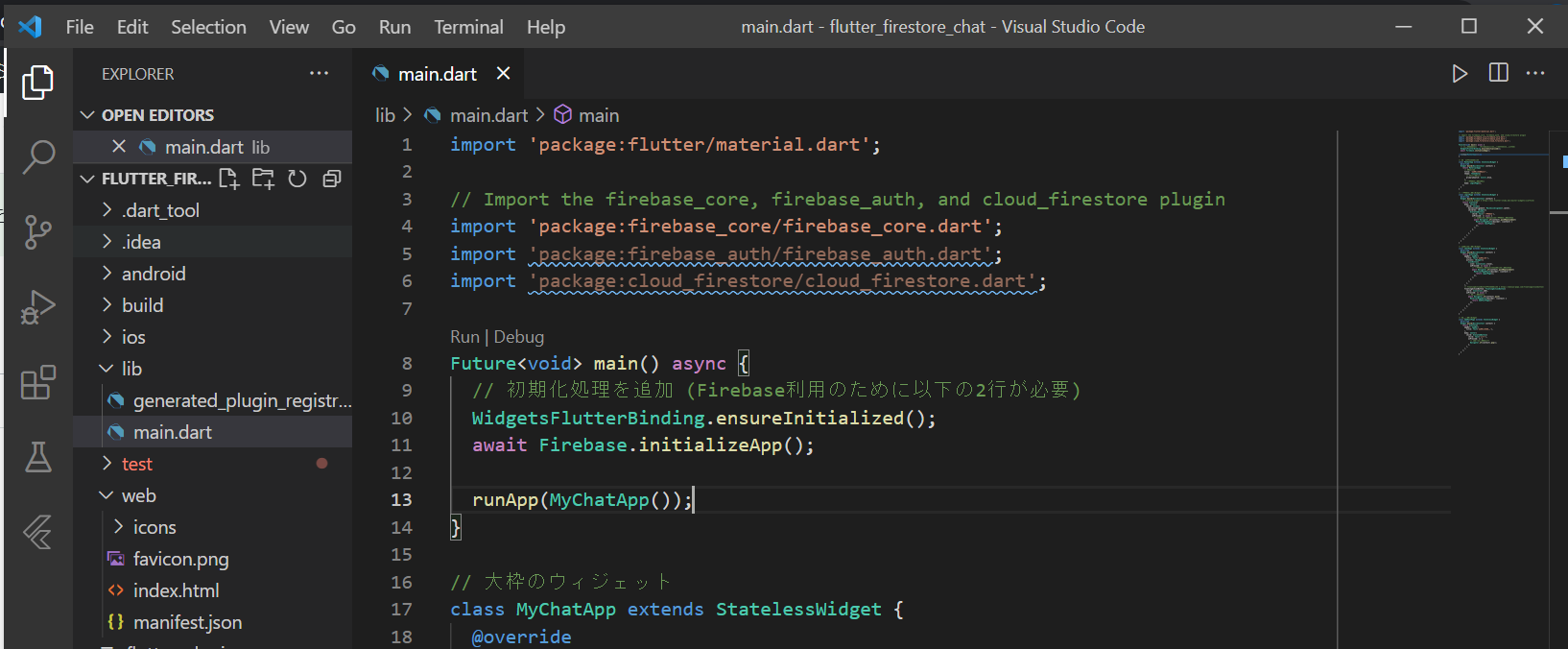Screen dimensions: 1568x649
Task: Open the Run menu
Action: pyautogui.click(x=394, y=27)
